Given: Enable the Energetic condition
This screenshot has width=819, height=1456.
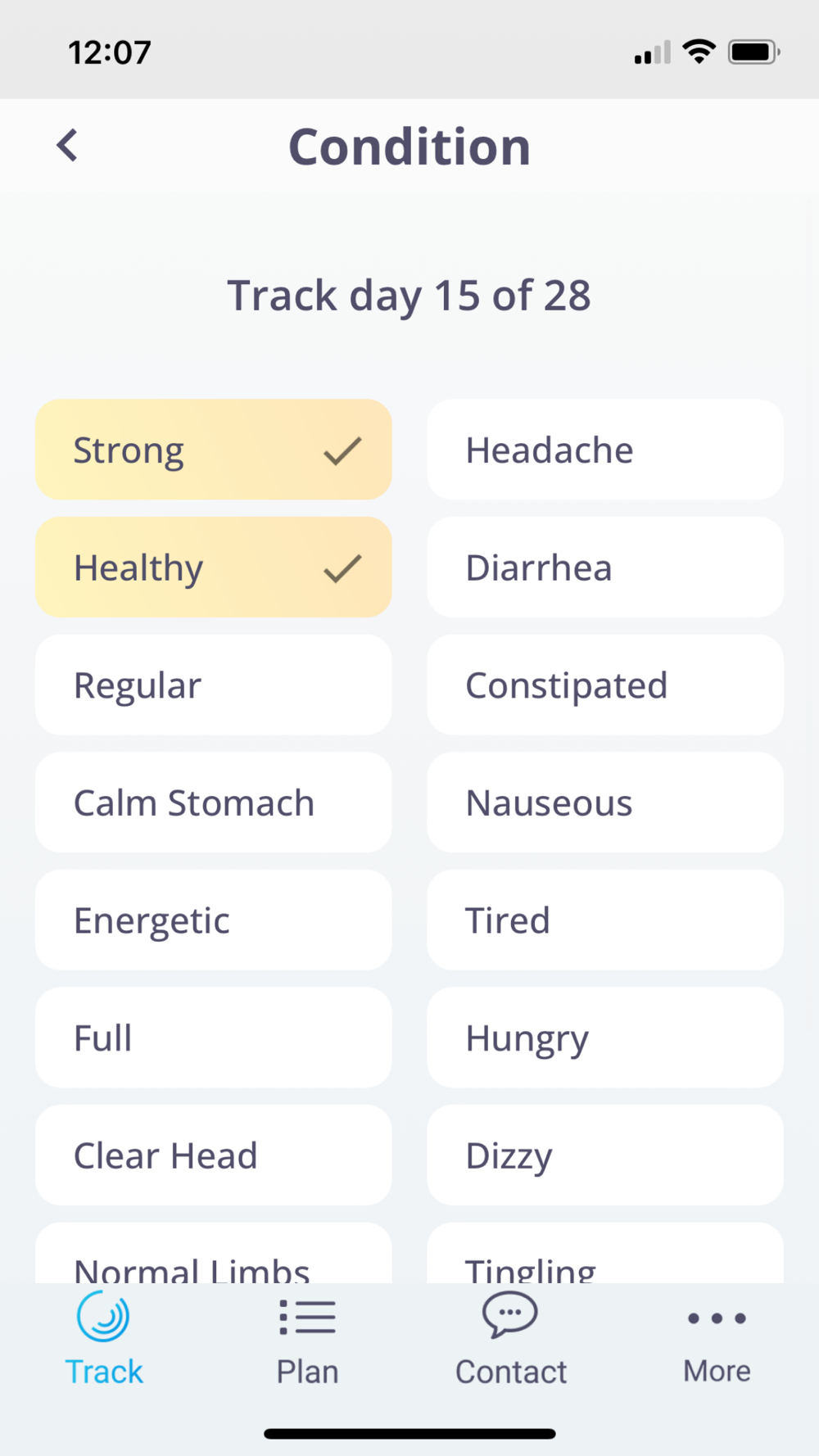Looking at the screenshot, I should pyautogui.click(x=213, y=920).
